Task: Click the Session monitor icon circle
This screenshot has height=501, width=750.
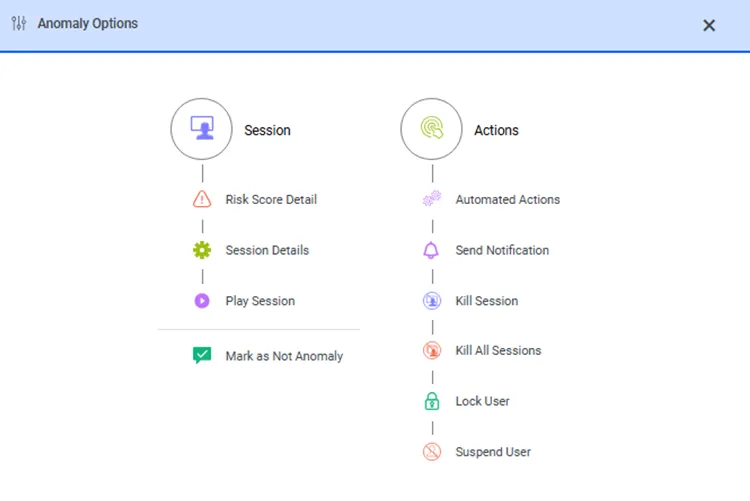Action: [x=201, y=129]
